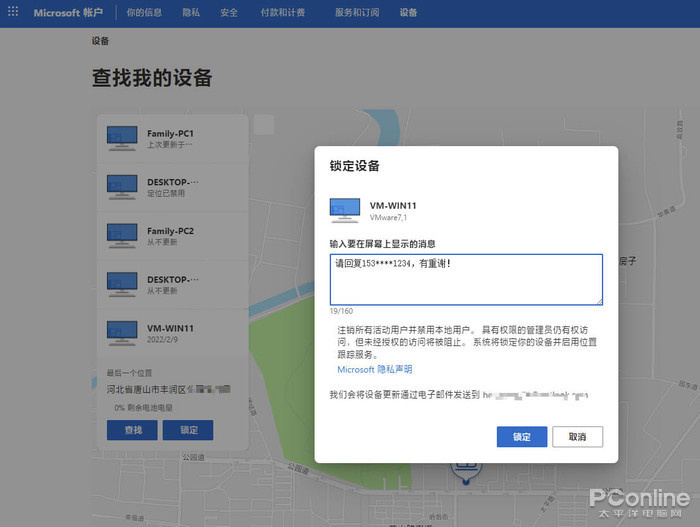Go to the 安全 navigation item
The image size is (700, 527).
[x=229, y=13]
